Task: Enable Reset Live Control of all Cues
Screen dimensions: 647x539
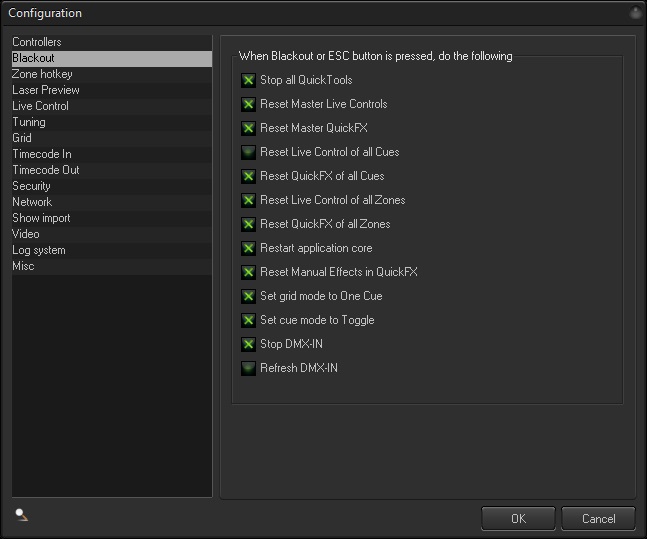Action: tap(249, 152)
